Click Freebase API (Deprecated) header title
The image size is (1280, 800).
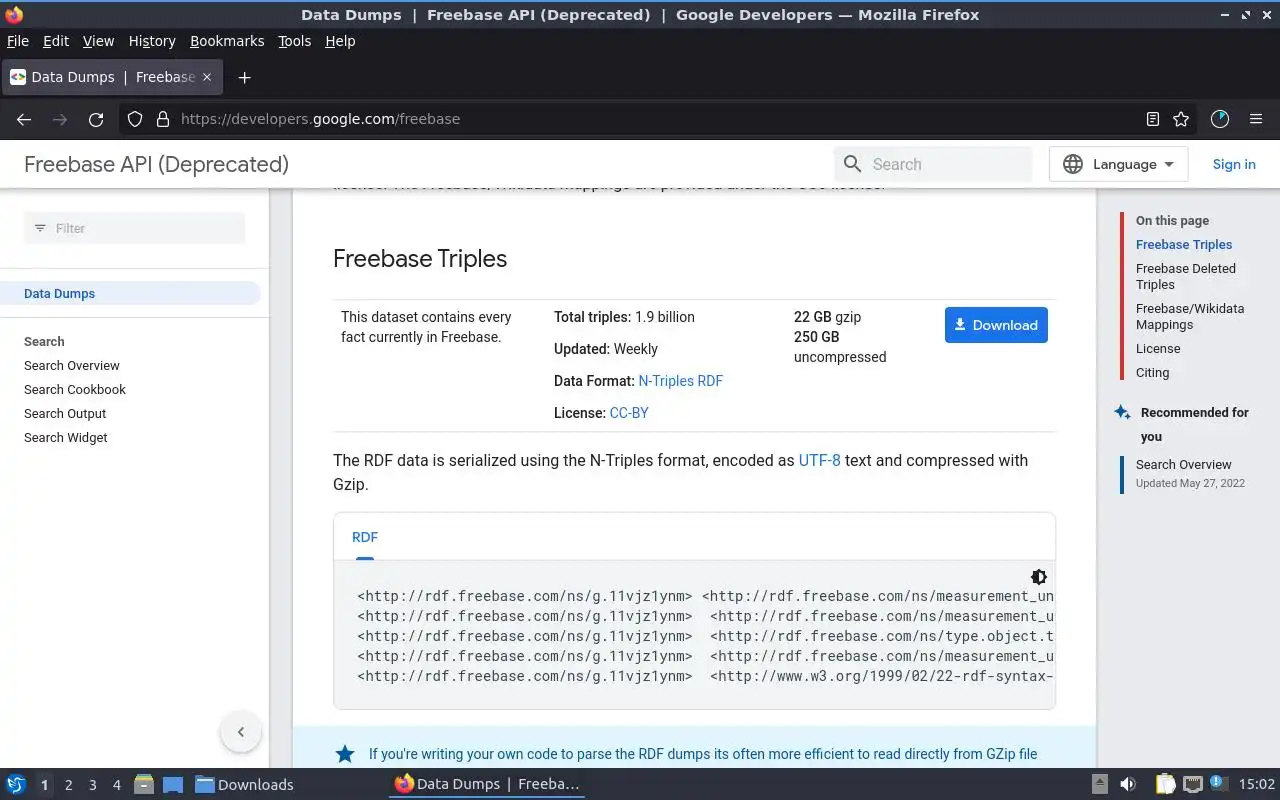[156, 164]
